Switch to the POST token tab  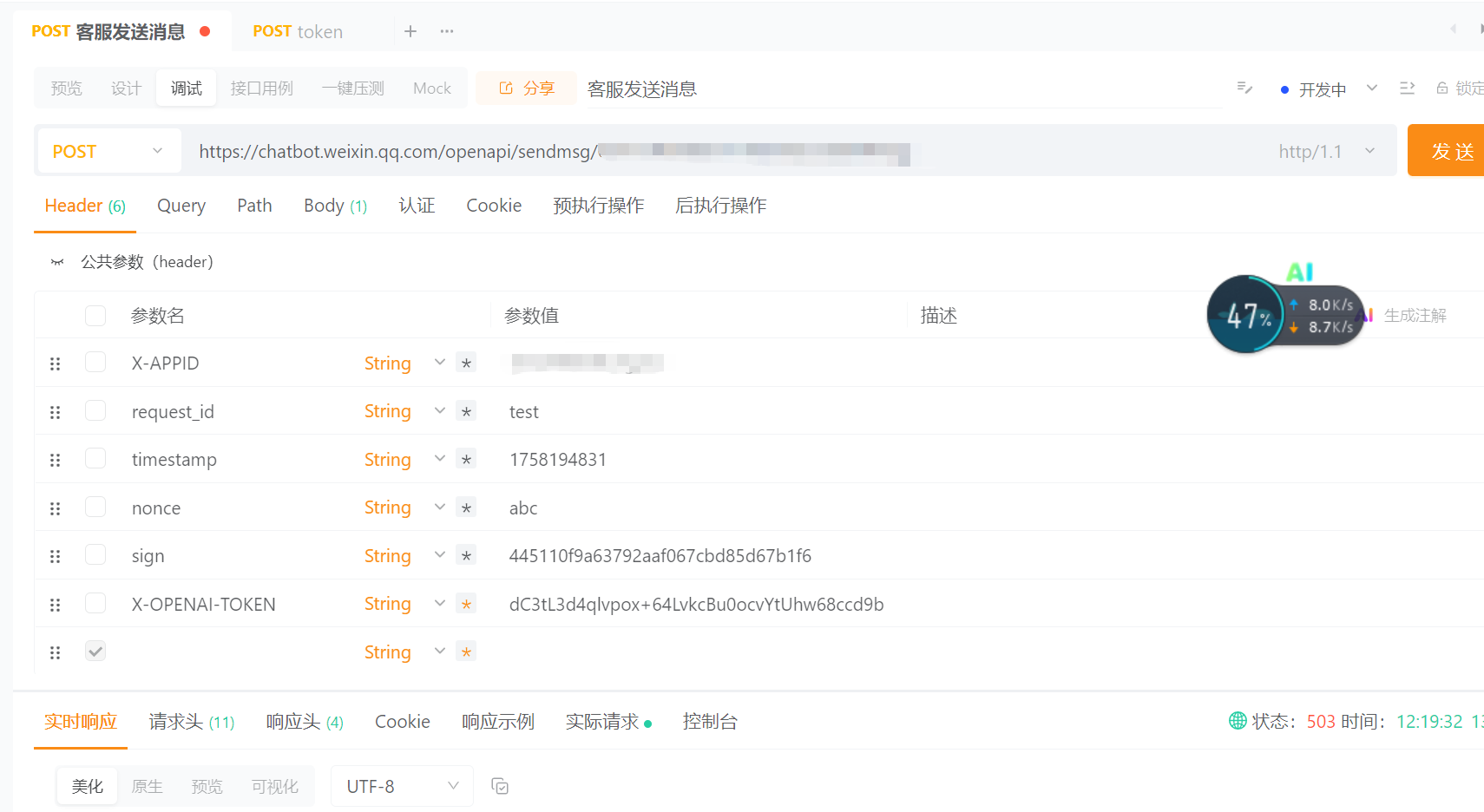(x=298, y=31)
